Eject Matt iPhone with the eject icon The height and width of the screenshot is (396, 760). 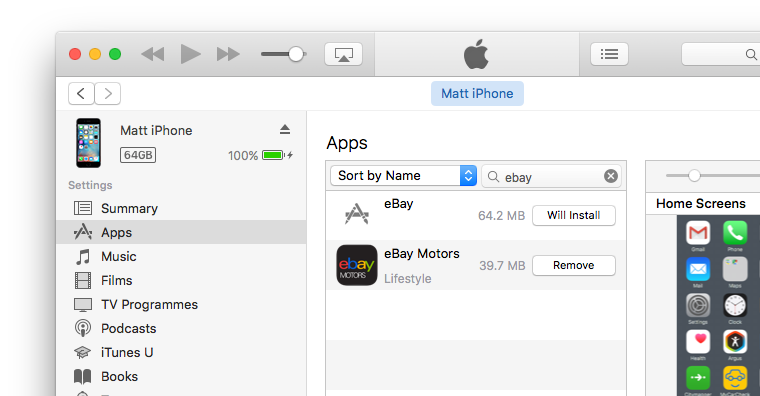click(285, 129)
